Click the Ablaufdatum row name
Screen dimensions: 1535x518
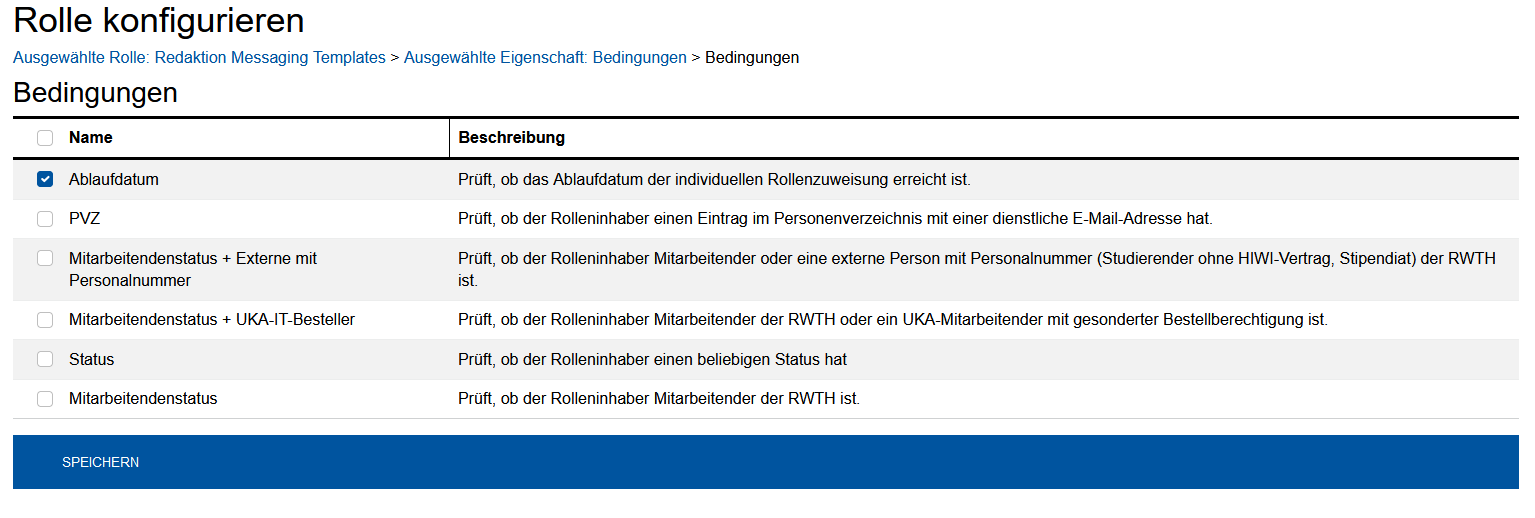[114, 180]
